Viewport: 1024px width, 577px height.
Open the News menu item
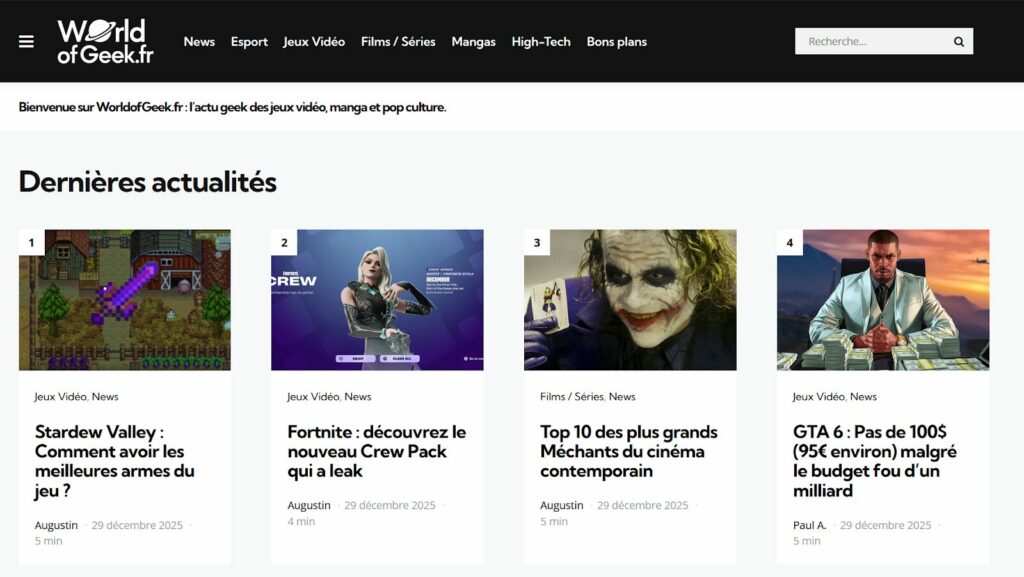[199, 42]
